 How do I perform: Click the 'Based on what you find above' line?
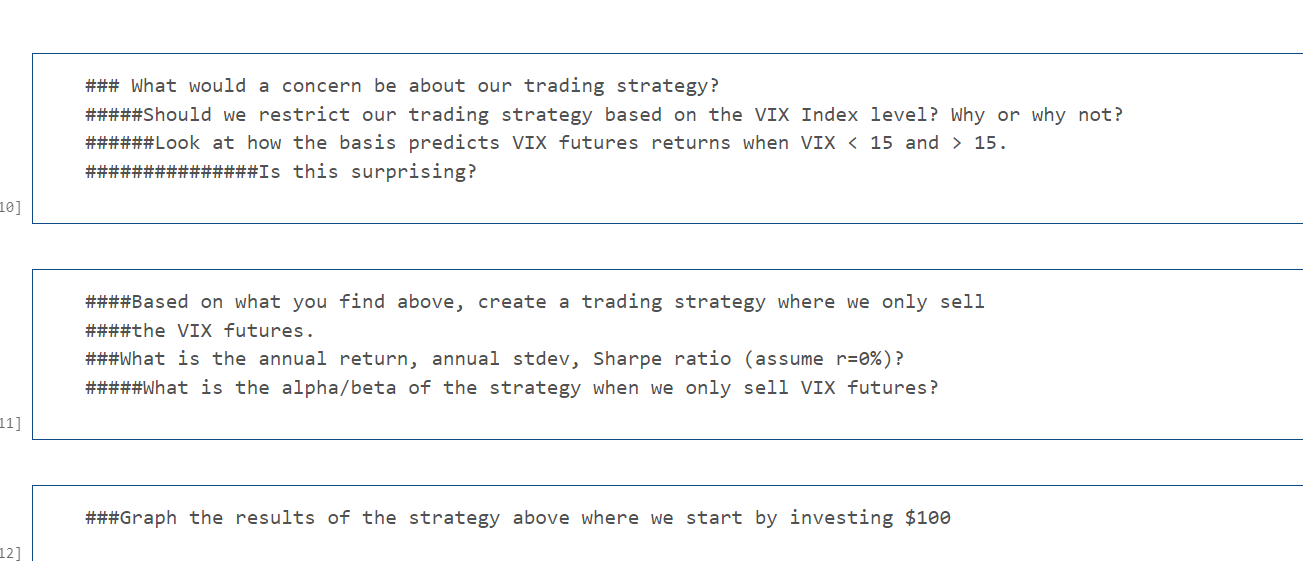point(535,302)
